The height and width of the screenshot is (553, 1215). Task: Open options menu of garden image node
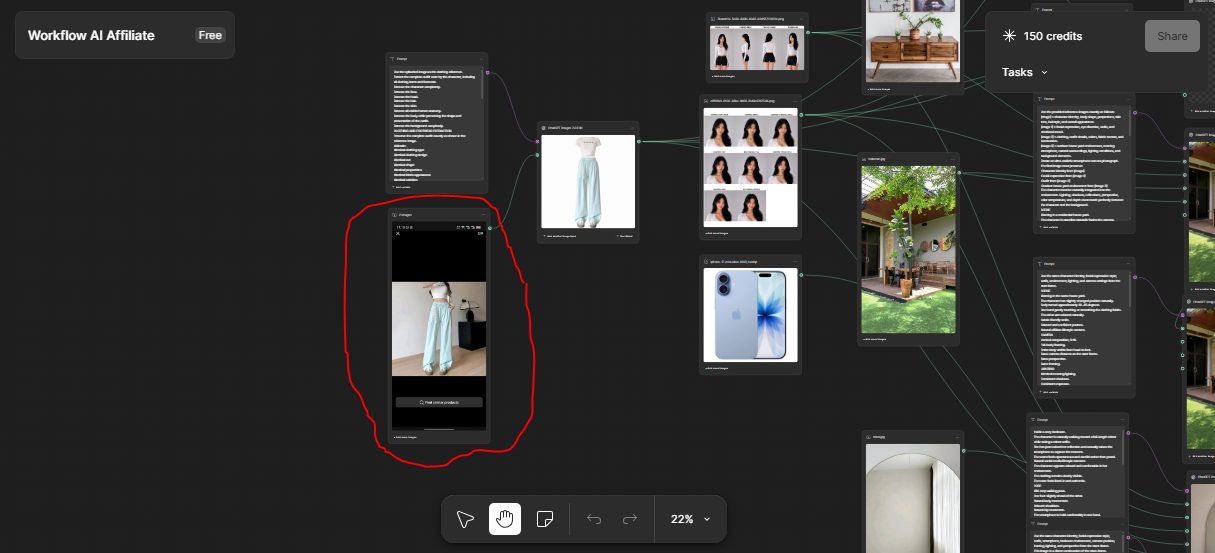[951, 157]
